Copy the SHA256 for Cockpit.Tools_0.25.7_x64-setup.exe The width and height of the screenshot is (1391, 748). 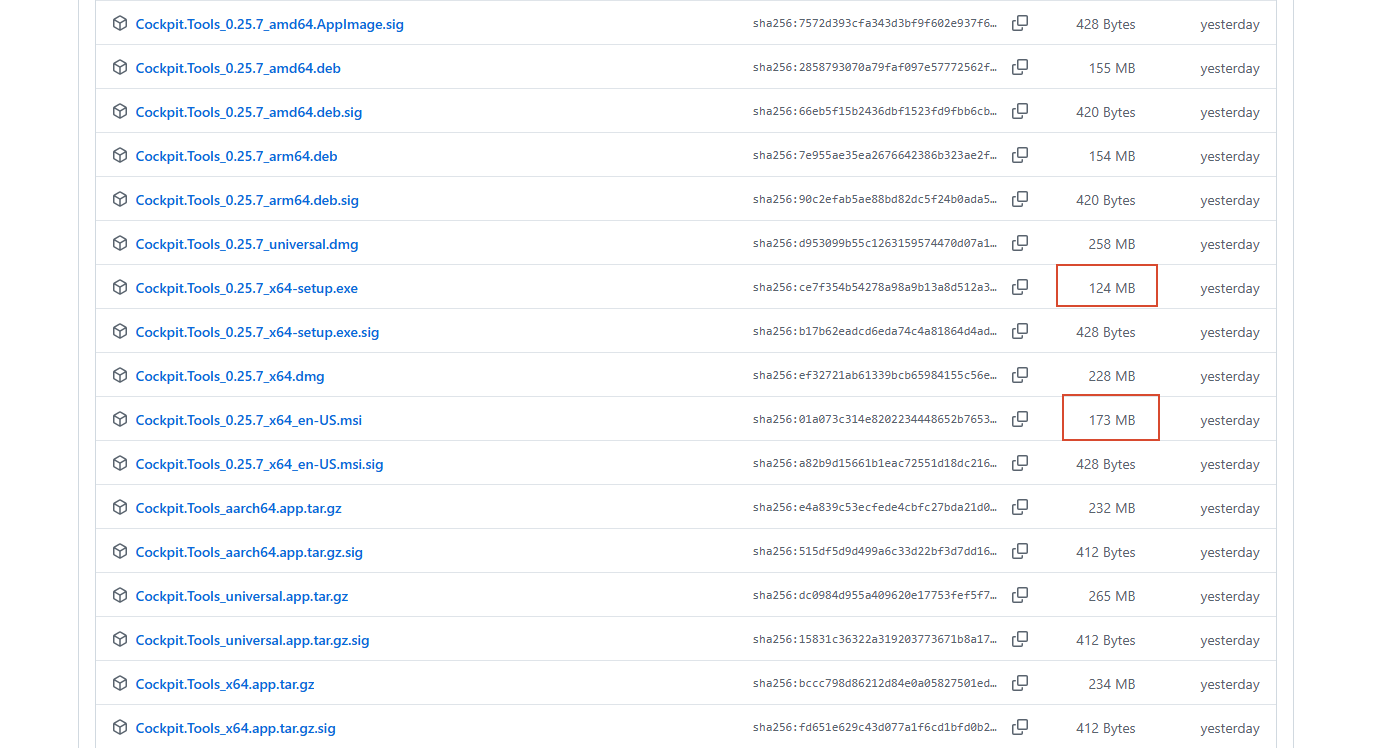[x=1020, y=287]
